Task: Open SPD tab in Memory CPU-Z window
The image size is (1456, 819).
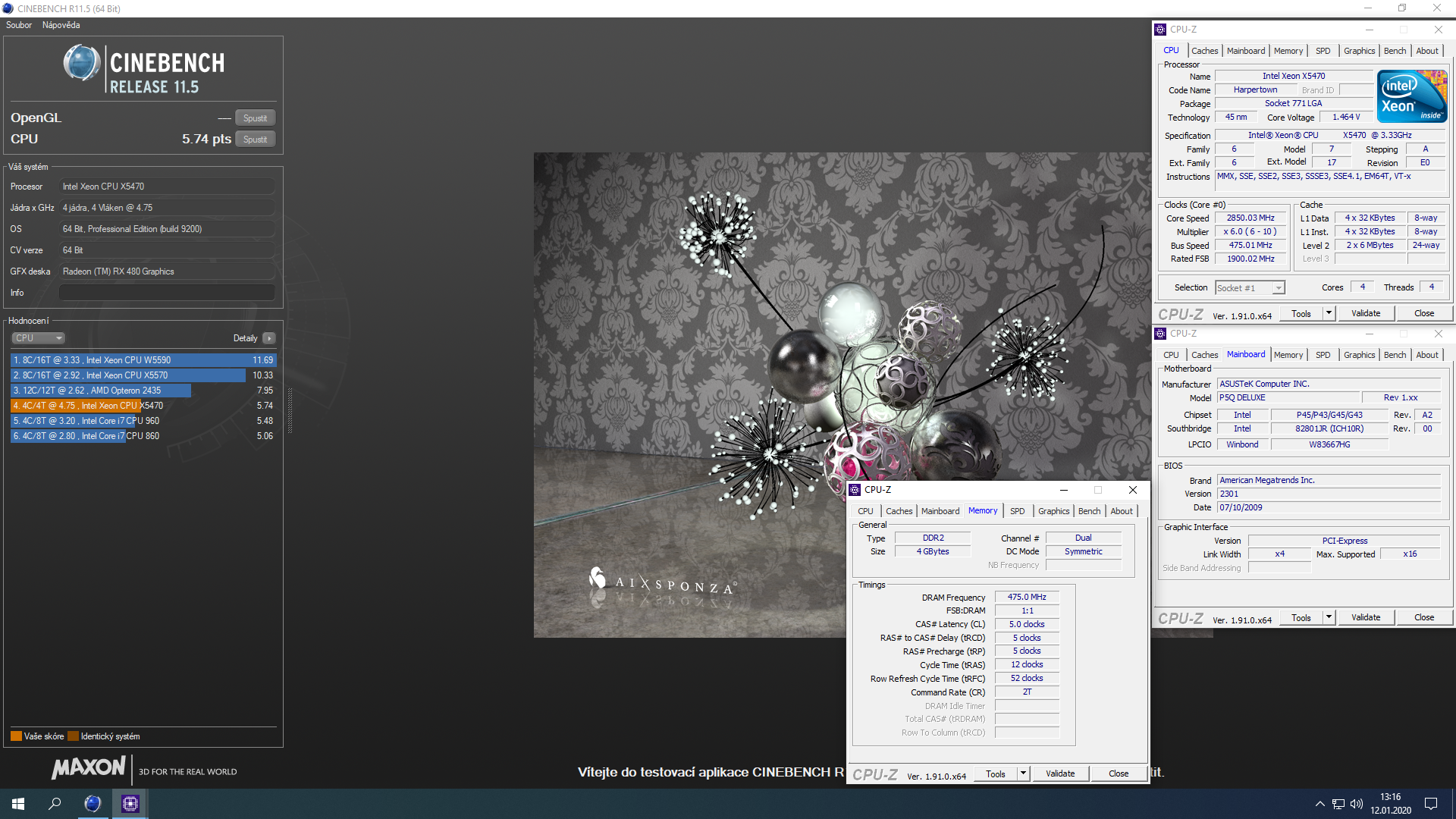Action: [1018, 511]
